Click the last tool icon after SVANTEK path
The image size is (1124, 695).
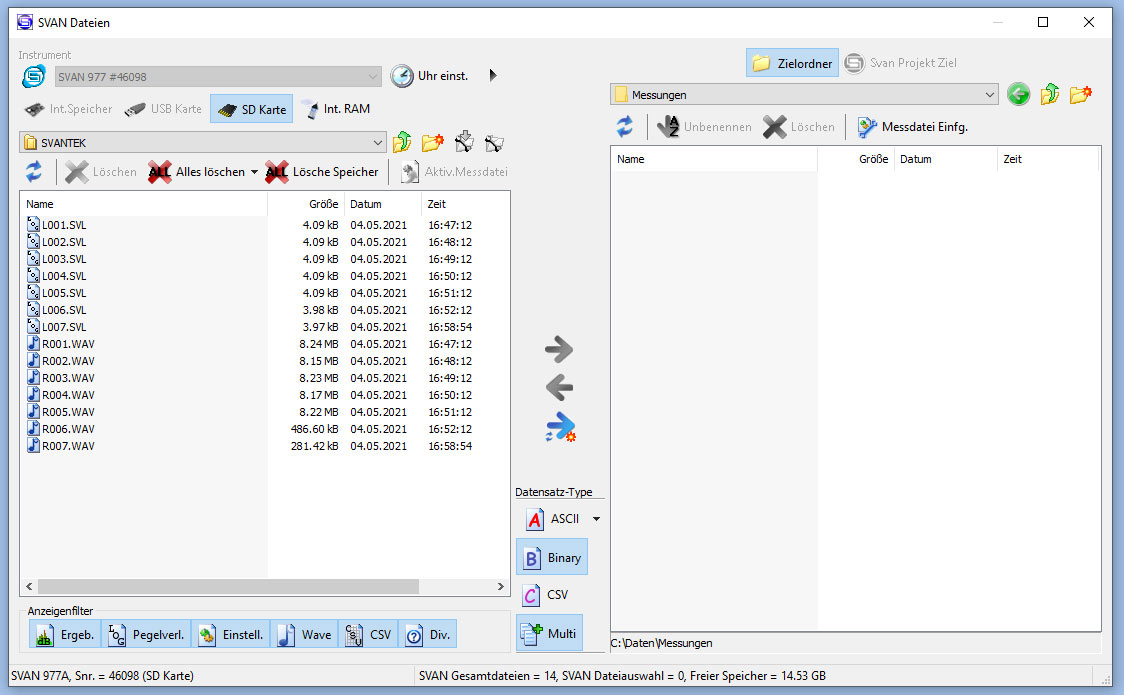click(x=495, y=143)
